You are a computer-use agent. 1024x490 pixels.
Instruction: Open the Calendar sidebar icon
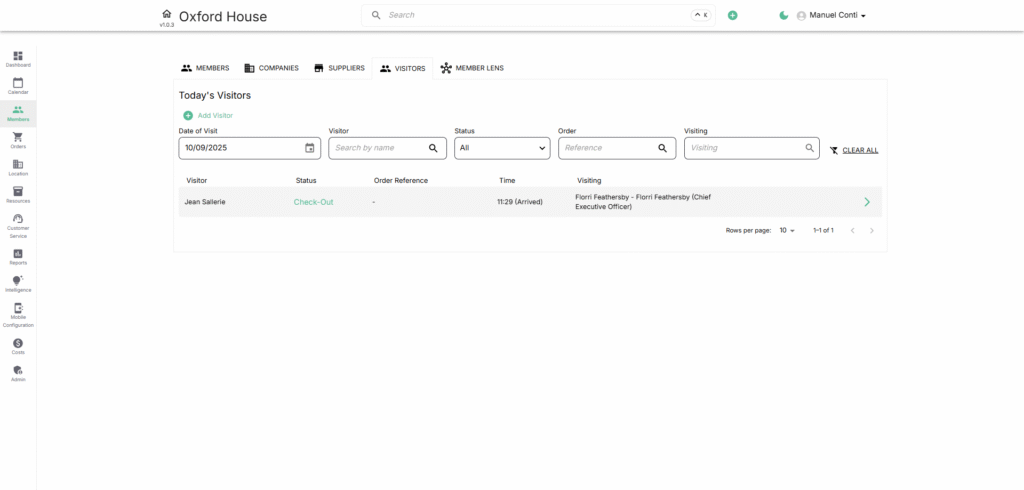18,85
